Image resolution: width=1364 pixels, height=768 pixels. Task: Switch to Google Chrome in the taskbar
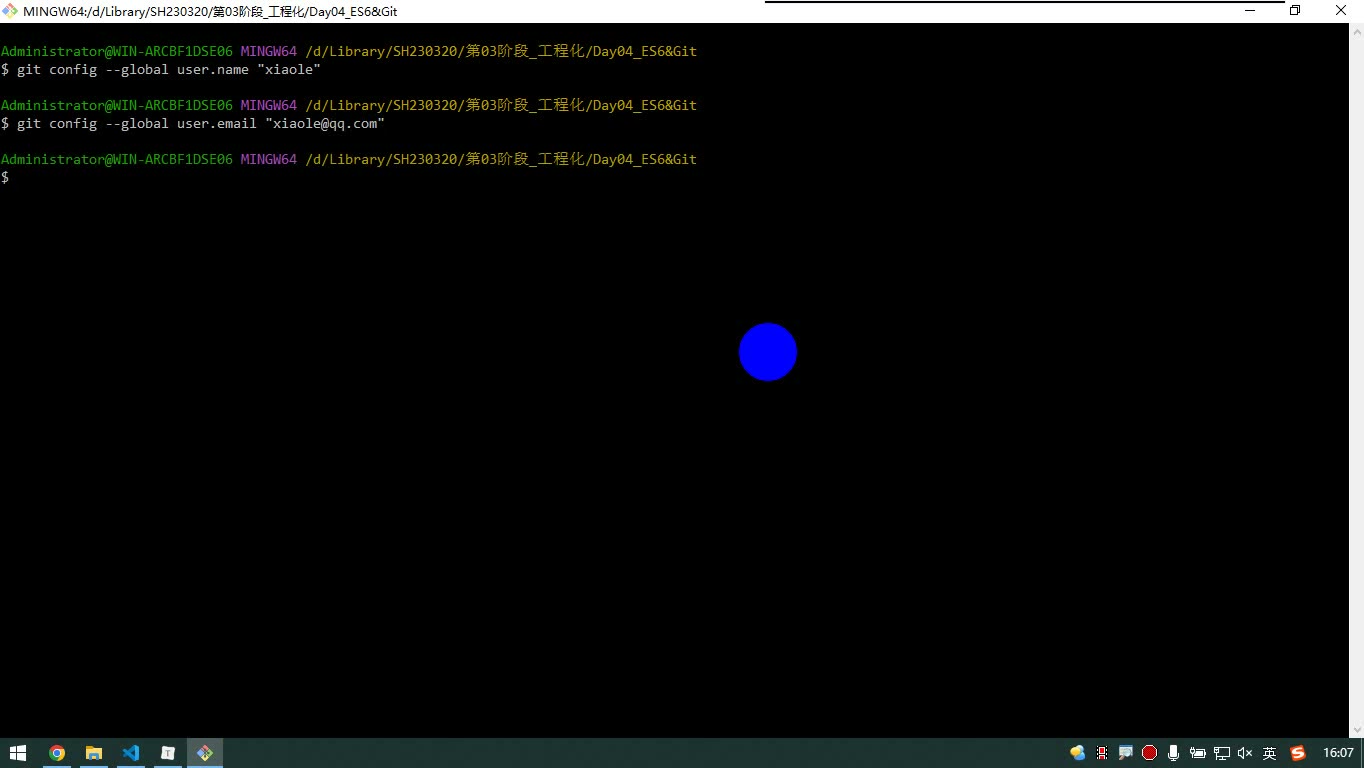[x=57, y=753]
